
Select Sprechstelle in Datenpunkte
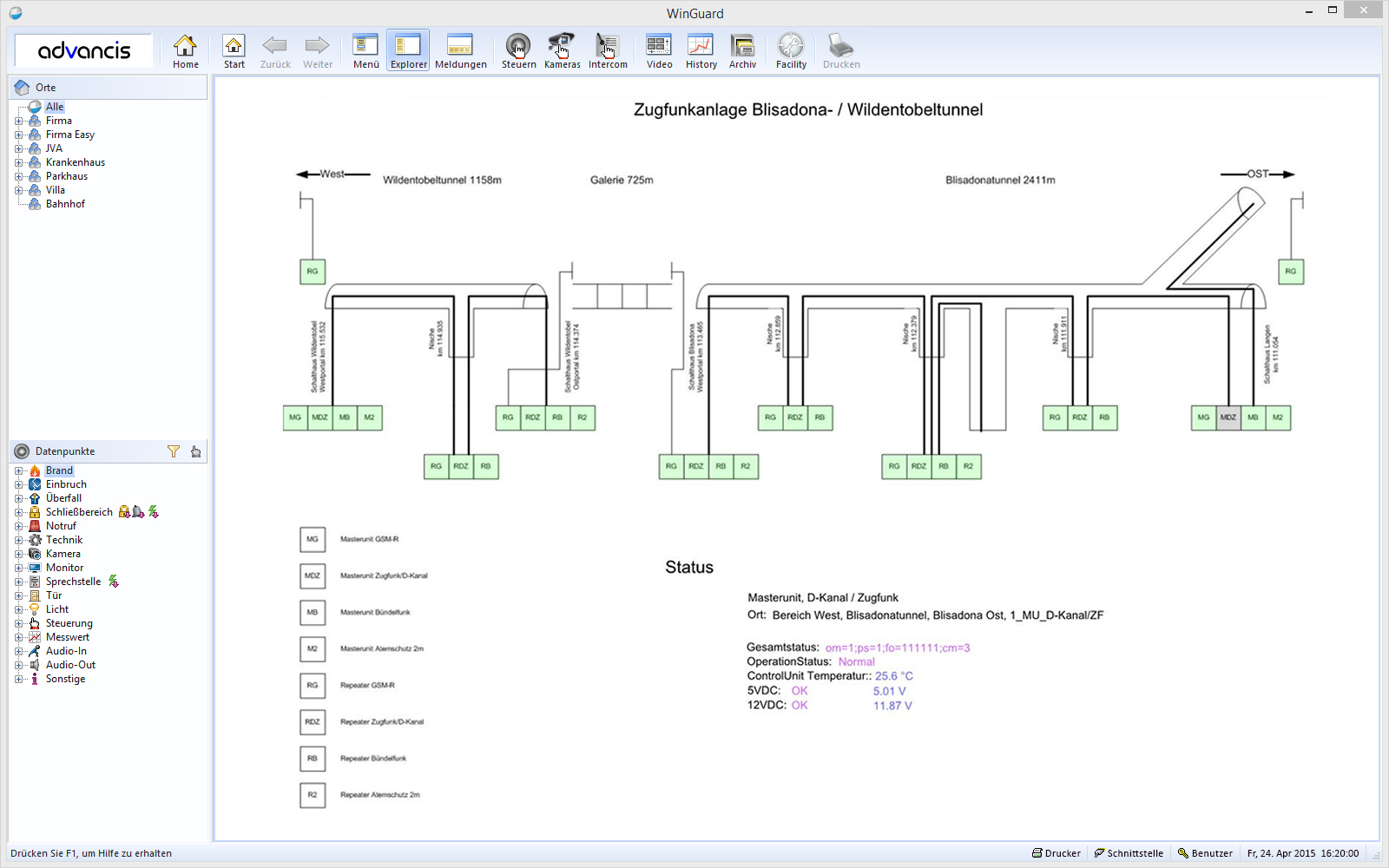tap(73, 582)
